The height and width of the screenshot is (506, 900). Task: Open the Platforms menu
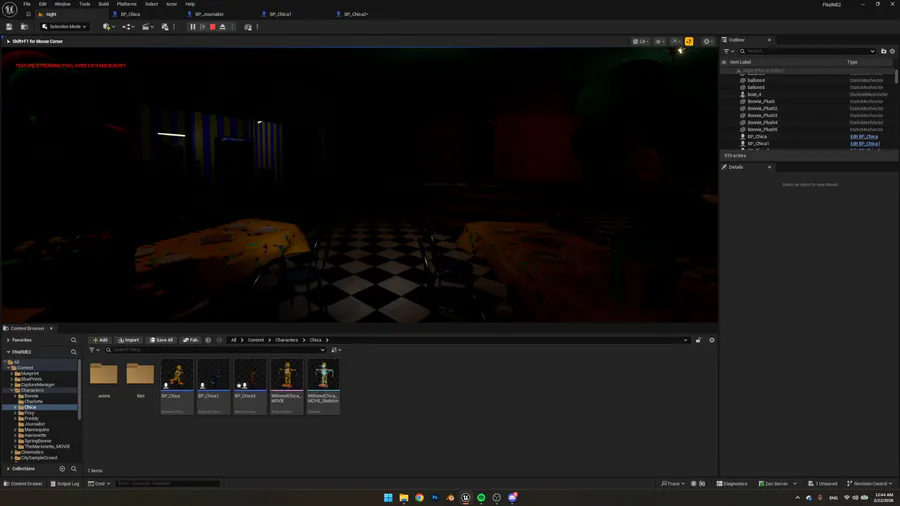[126, 4]
